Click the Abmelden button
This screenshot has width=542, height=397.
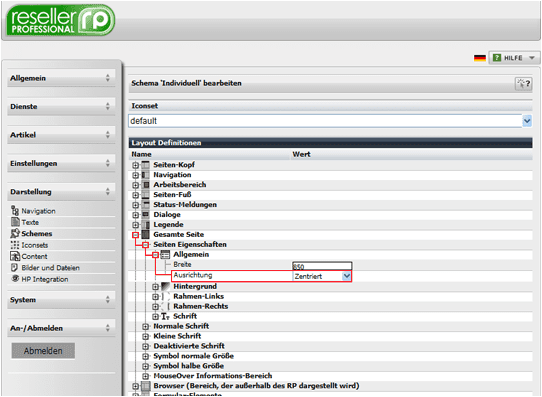tap(43, 351)
